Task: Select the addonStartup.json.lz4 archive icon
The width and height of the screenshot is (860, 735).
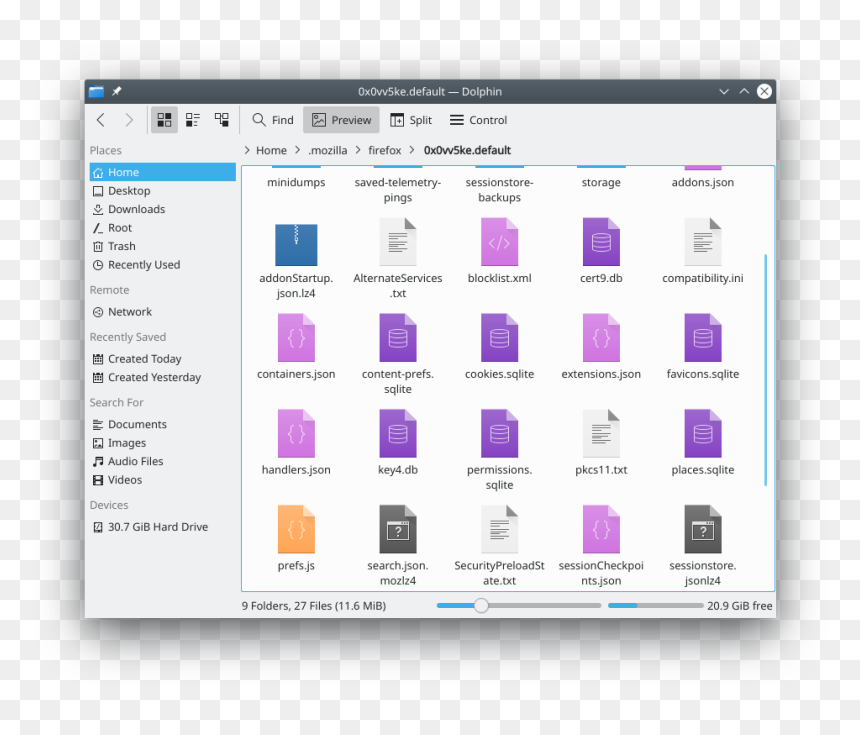Action: point(296,245)
